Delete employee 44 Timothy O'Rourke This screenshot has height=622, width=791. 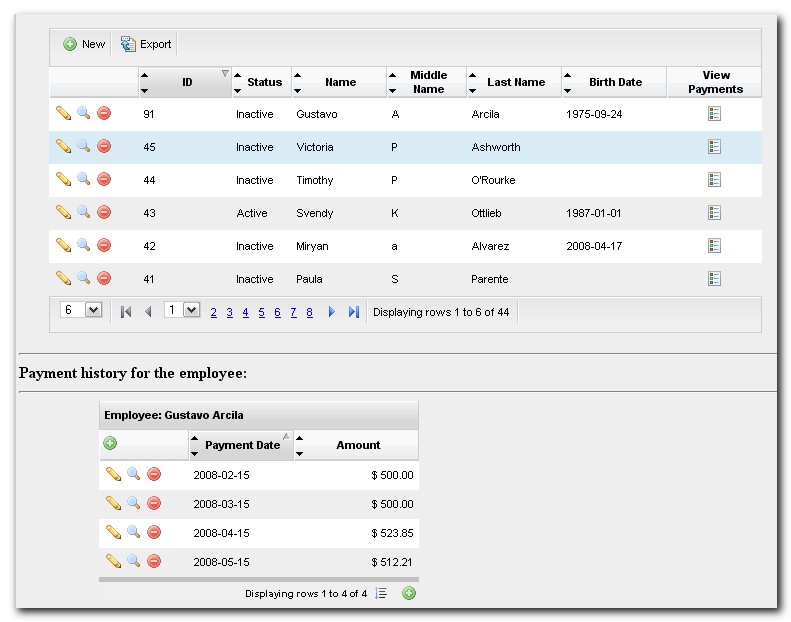click(x=104, y=179)
